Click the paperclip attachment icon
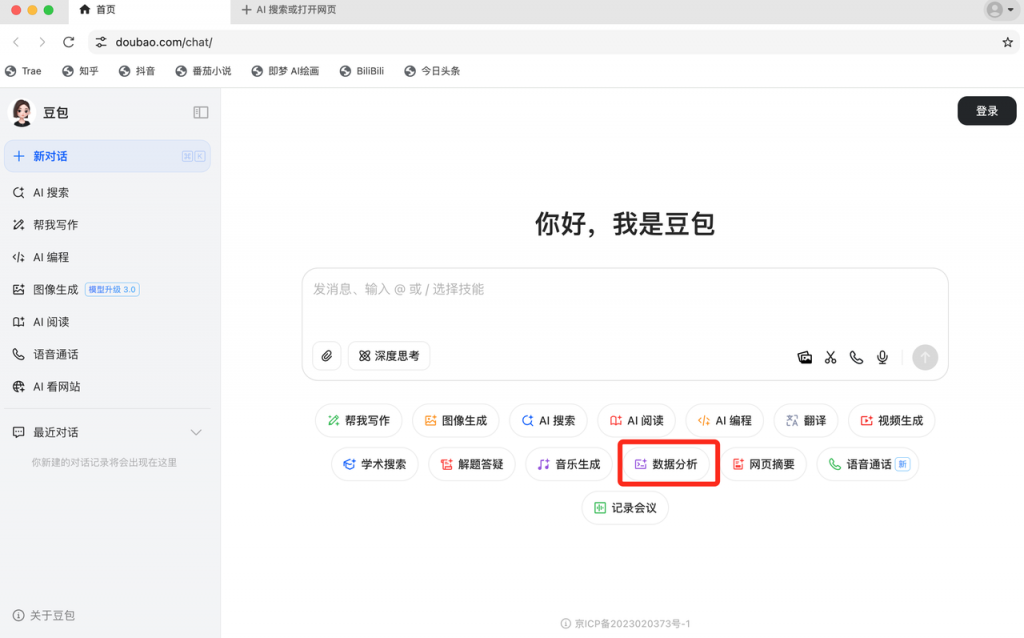The image size is (1024, 638). (x=327, y=356)
